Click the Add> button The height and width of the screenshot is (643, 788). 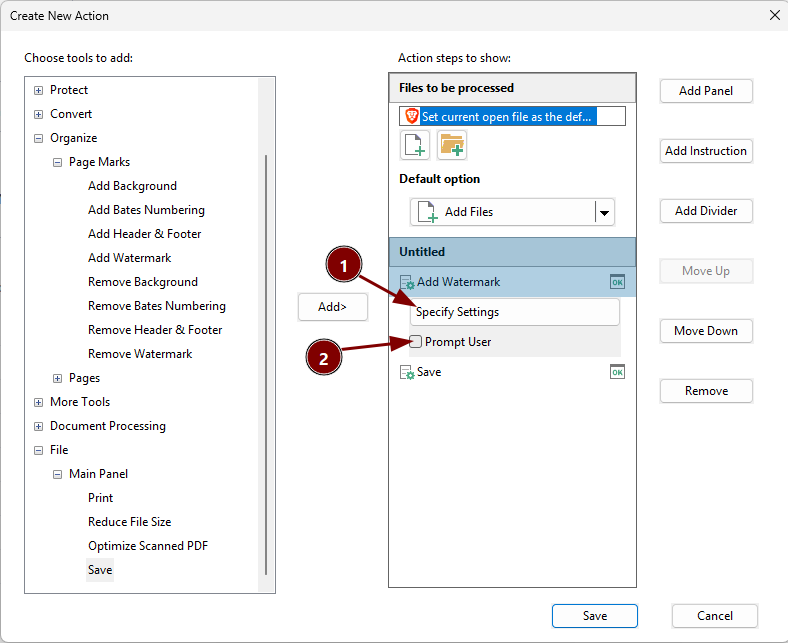(333, 307)
